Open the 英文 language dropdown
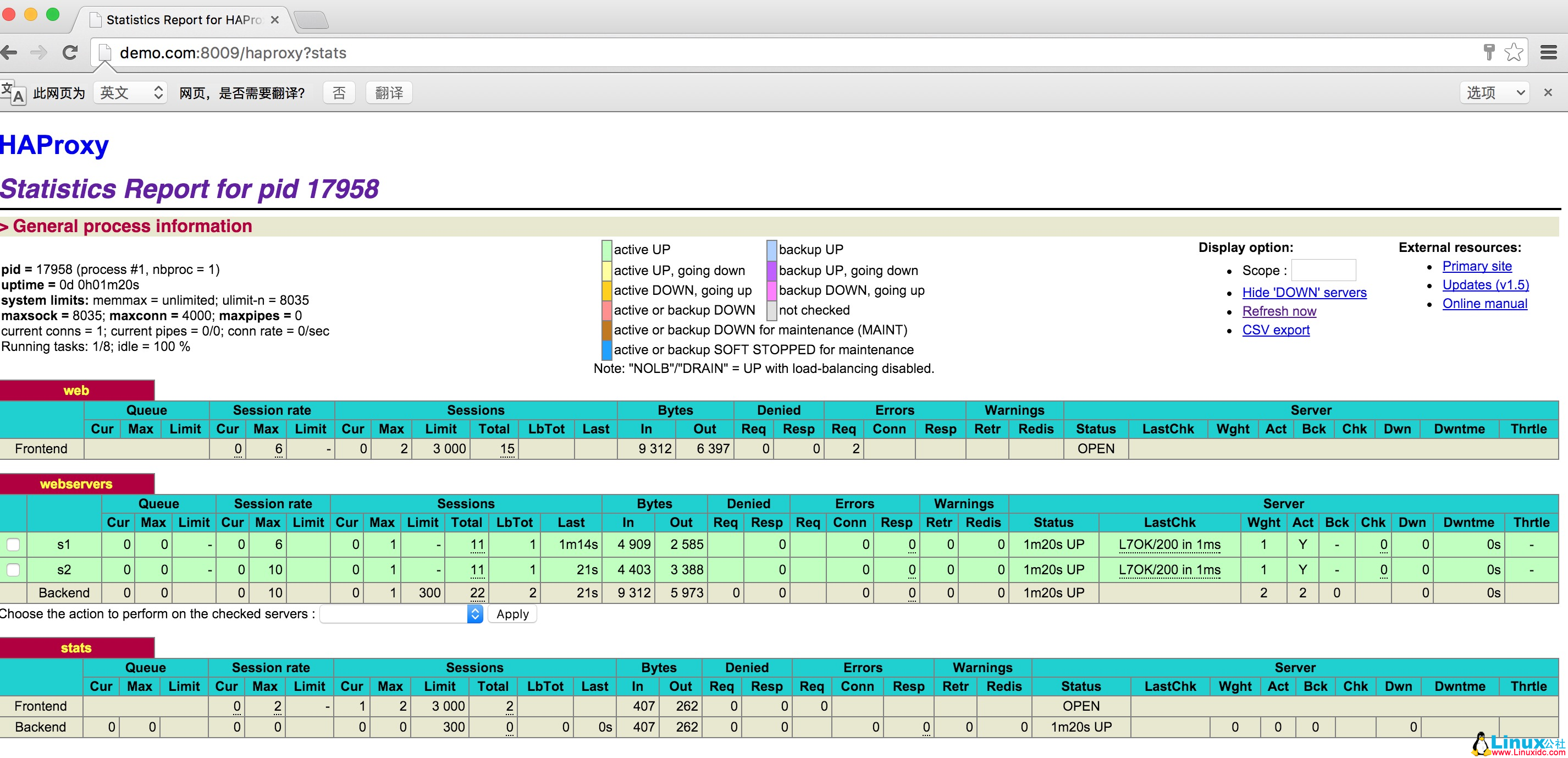Viewport: 1568px width, 758px height. coord(130,92)
